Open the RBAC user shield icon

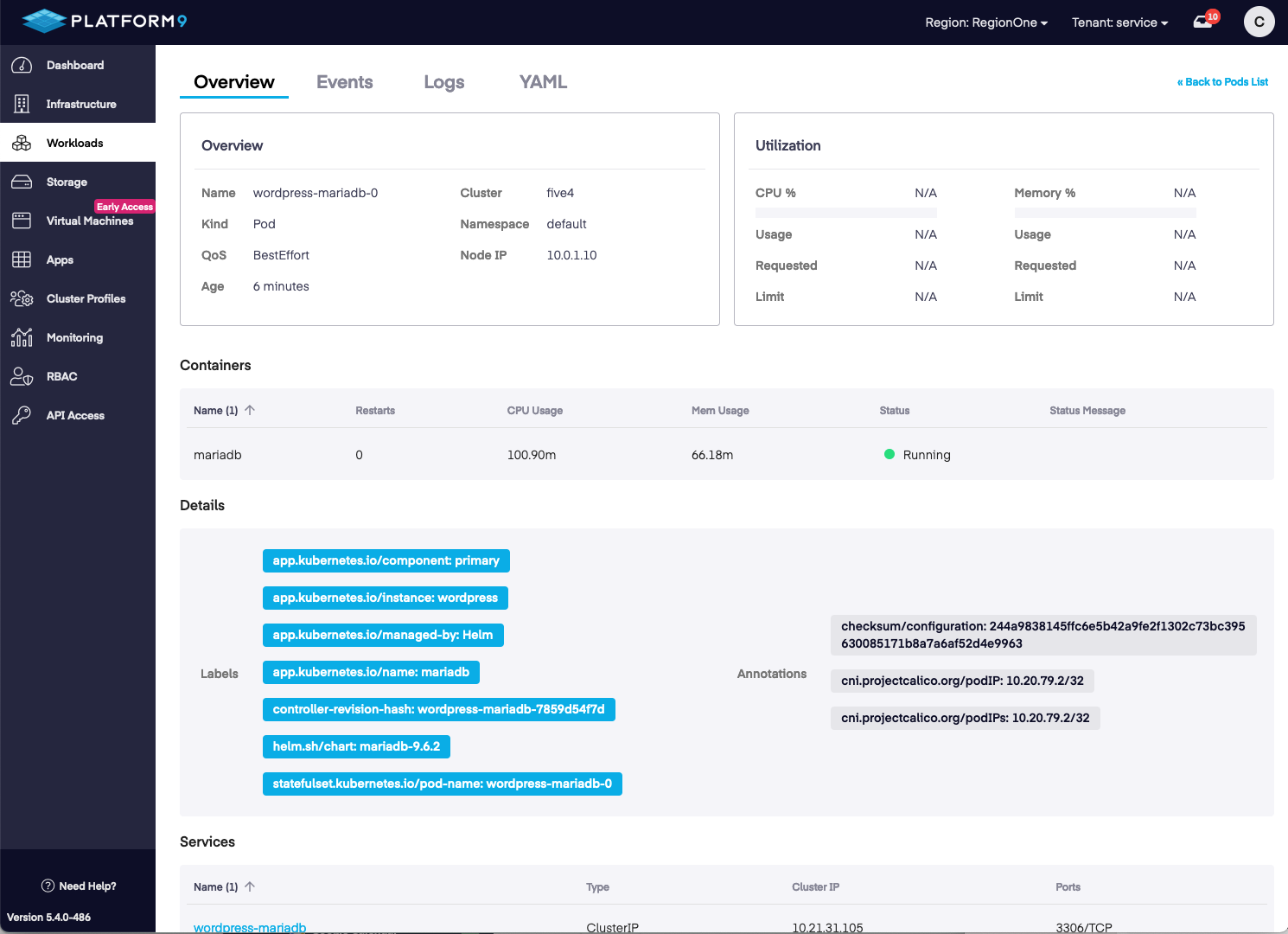(x=22, y=376)
